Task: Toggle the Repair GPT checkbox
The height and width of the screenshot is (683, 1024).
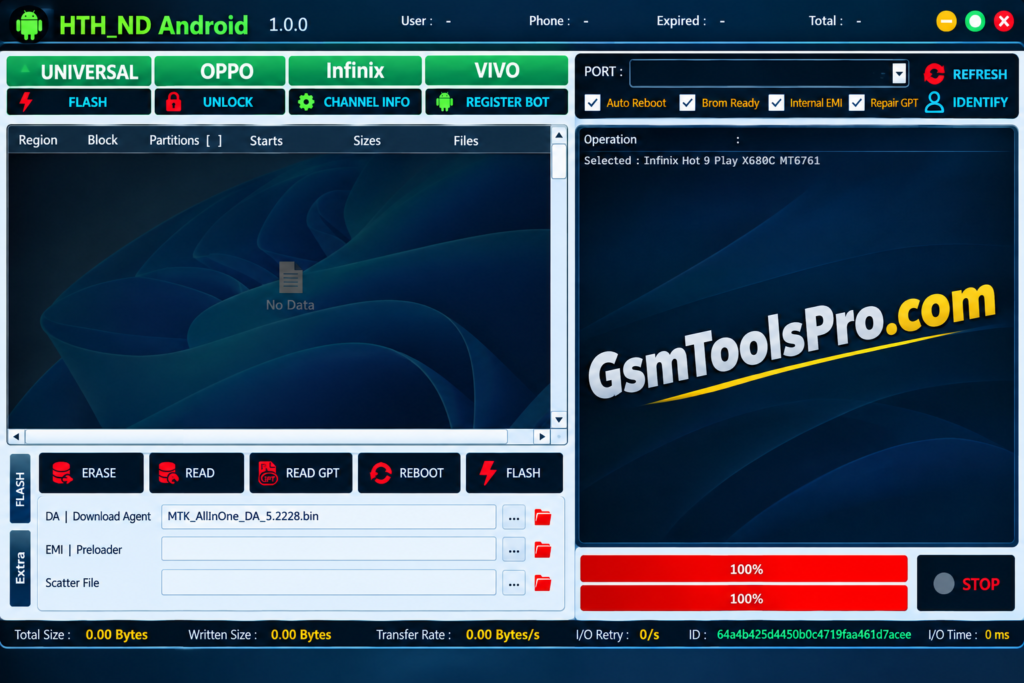Action: [857, 103]
